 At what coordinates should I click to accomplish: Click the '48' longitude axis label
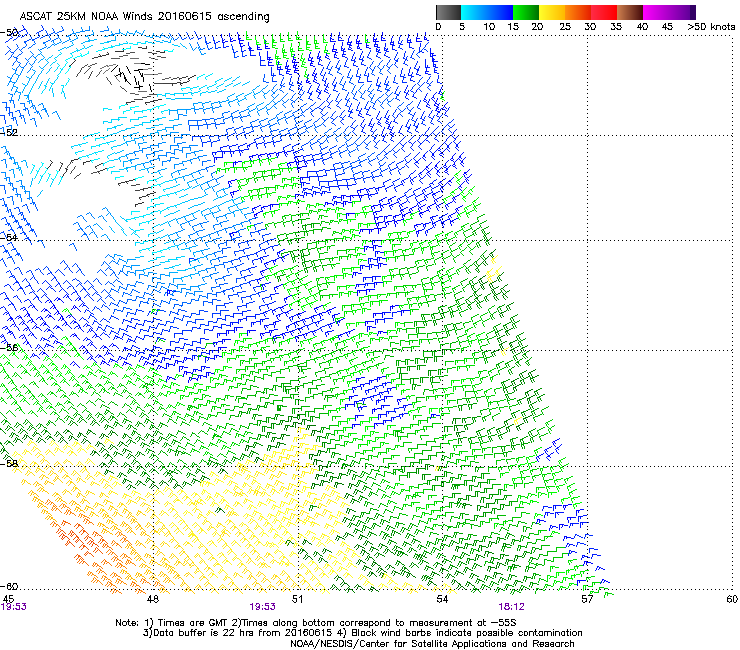152,599
